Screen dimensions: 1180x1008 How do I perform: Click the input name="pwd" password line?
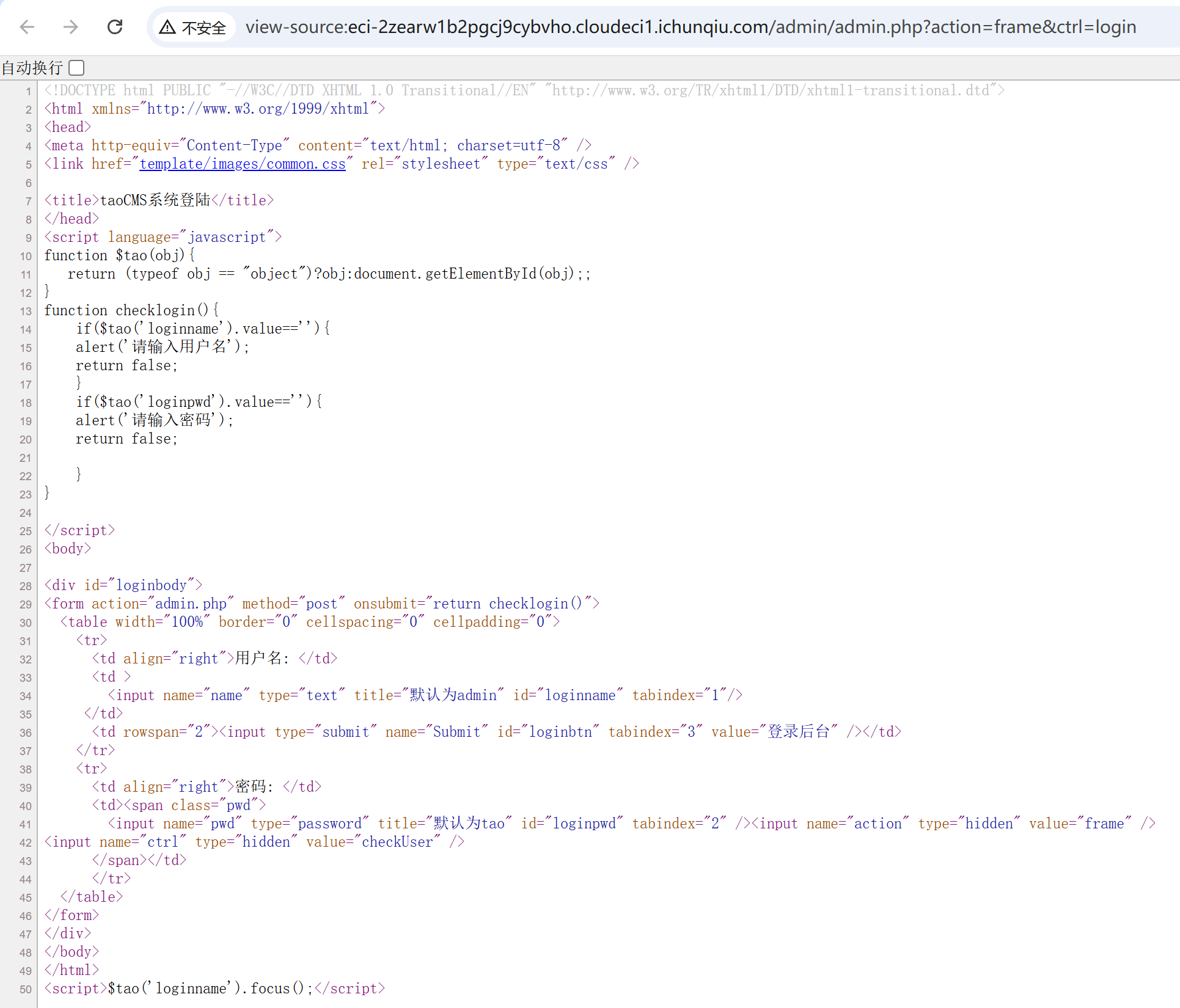pyautogui.click(x=631, y=824)
